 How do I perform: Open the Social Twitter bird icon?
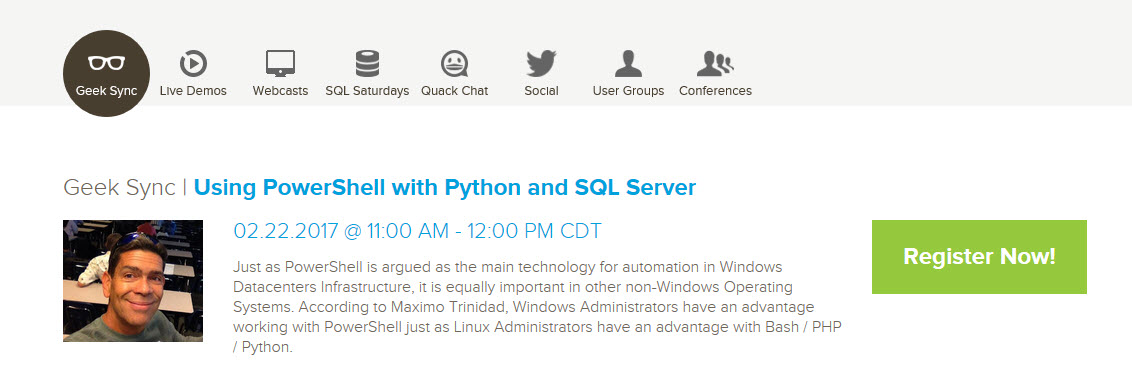pos(541,63)
